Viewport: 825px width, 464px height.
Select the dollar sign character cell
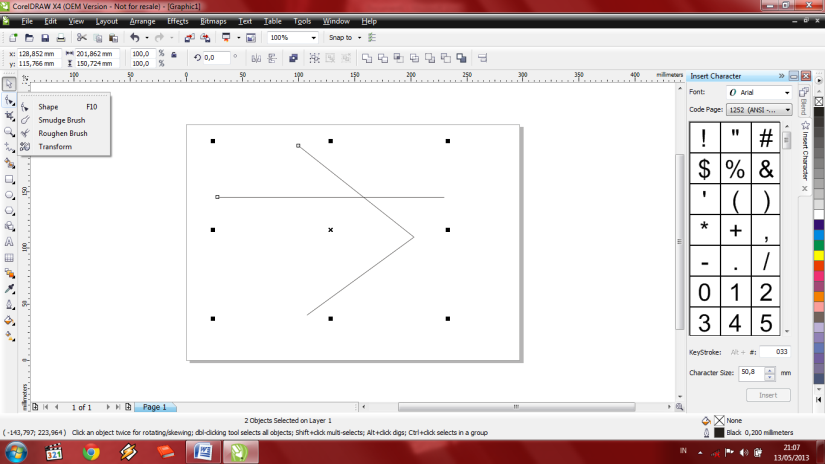click(x=704, y=169)
